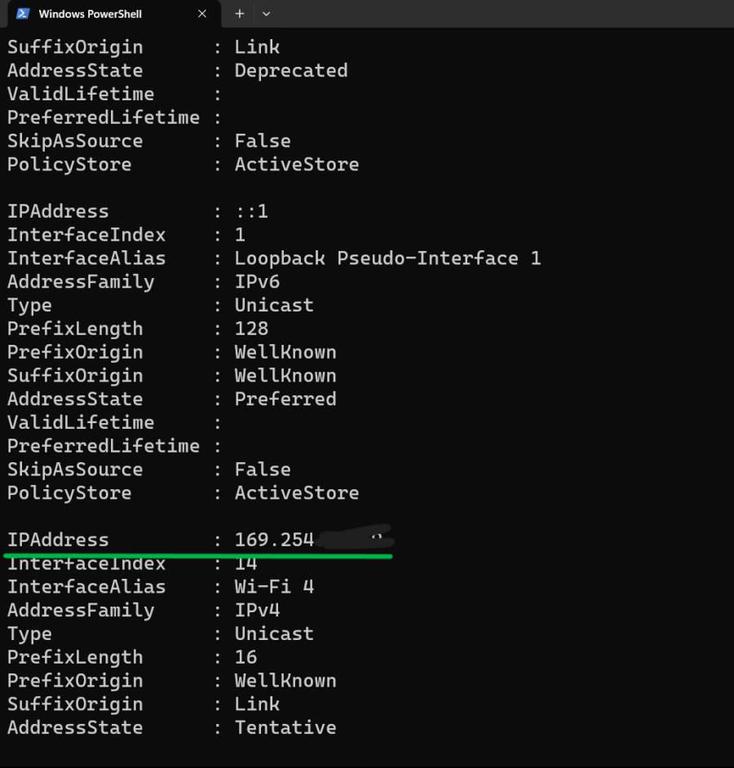734x768 pixels.
Task: Click the IPv6 address family value
Action: [257, 282]
